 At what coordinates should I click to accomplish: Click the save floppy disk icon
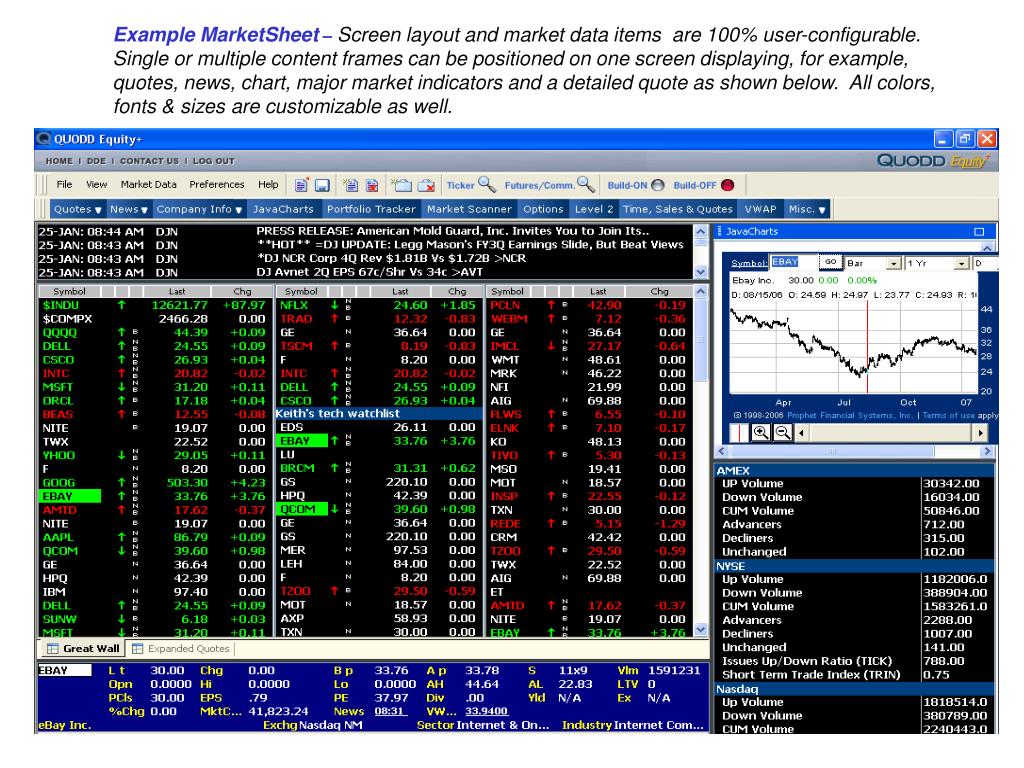pos(322,185)
